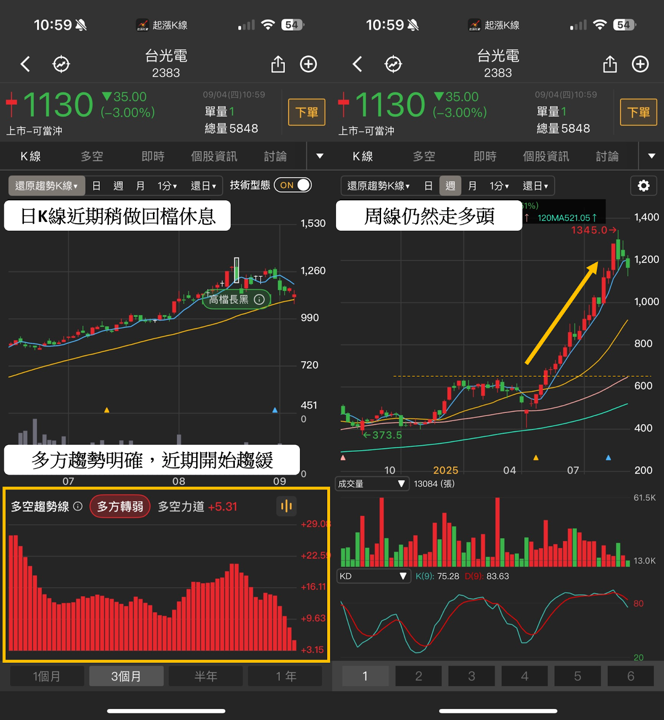This screenshot has height=720, width=664.
Task: Open 還日 dropdown on left screen
Action: coord(203,186)
